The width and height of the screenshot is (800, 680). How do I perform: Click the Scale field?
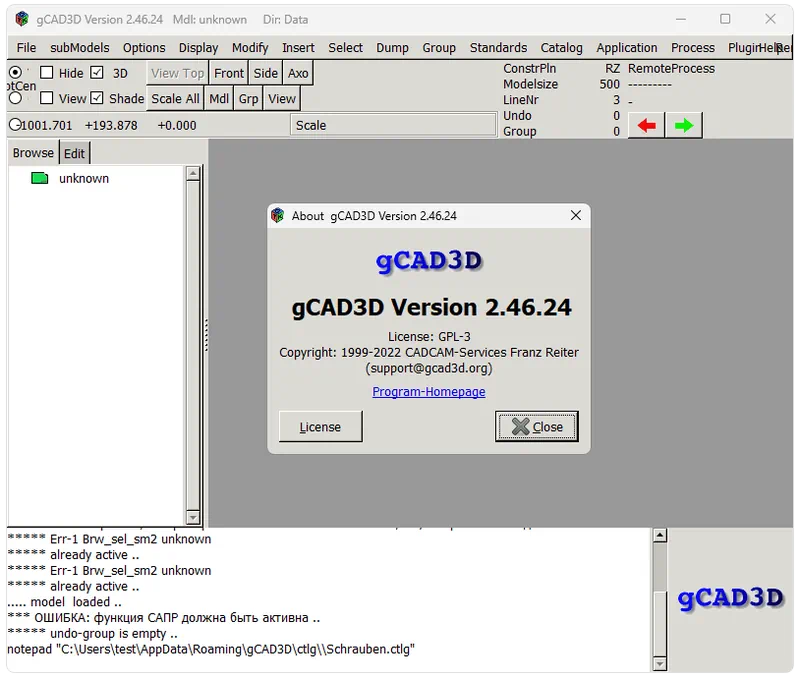pos(393,125)
